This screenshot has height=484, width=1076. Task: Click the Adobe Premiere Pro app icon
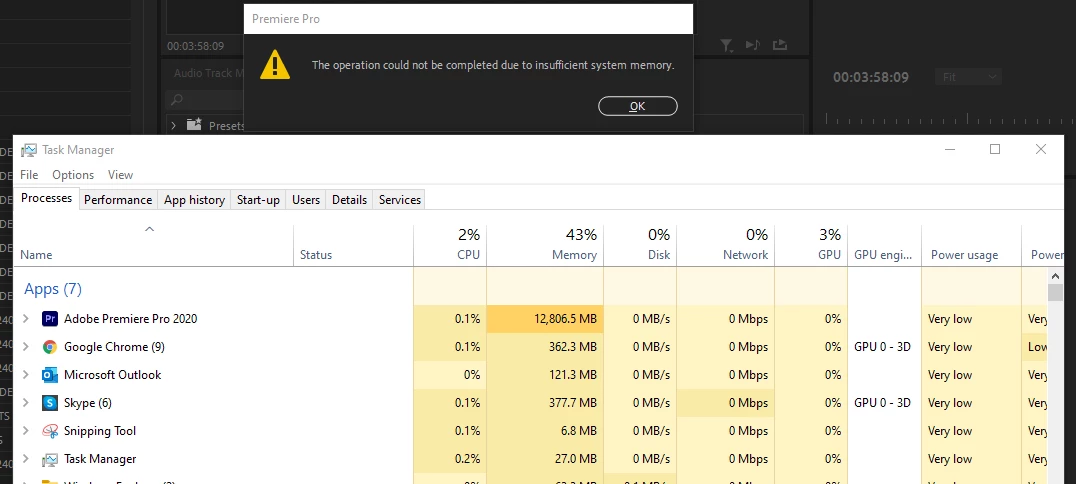click(50, 319)
